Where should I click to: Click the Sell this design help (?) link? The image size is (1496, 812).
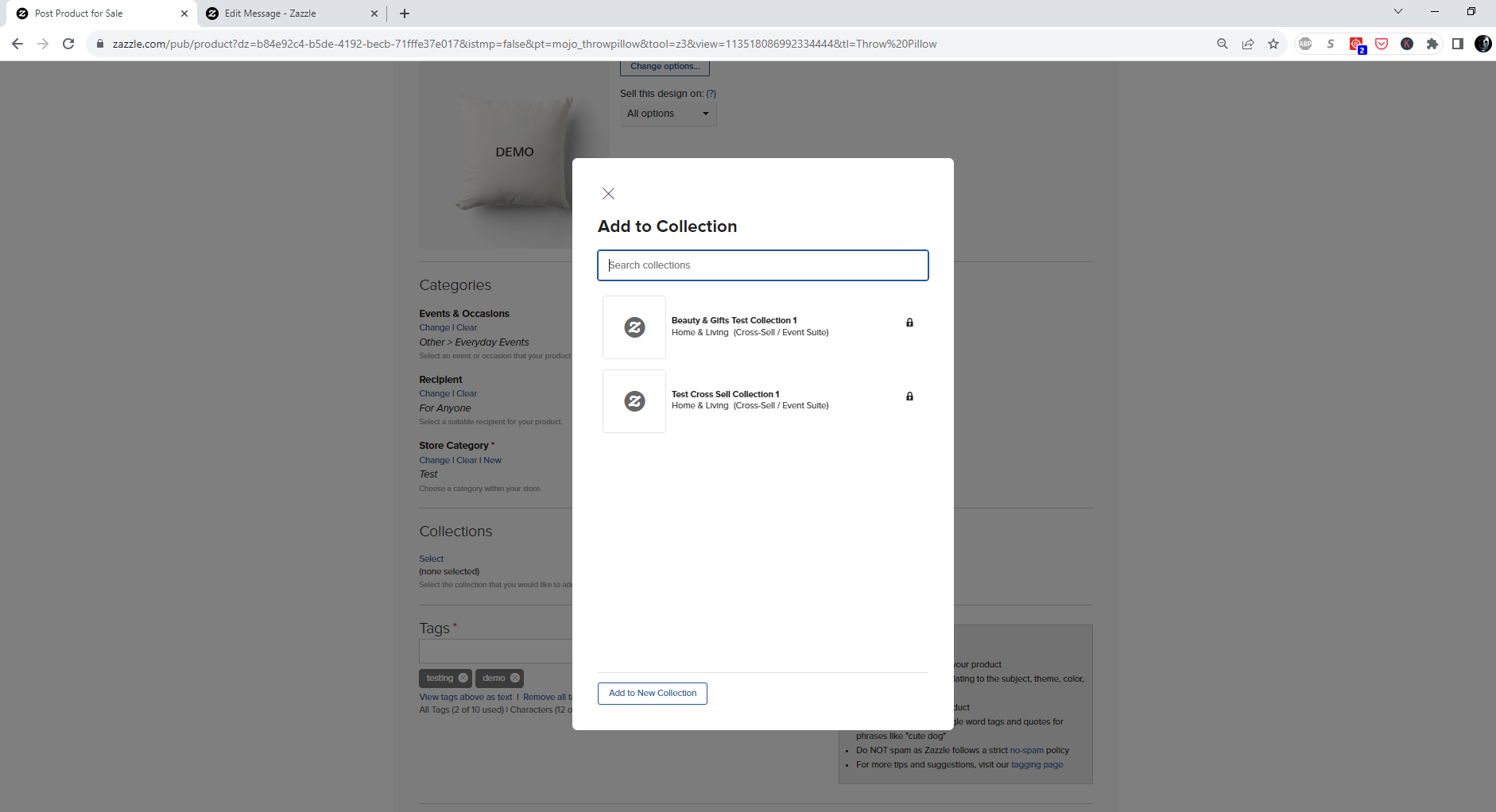[711, 94]
